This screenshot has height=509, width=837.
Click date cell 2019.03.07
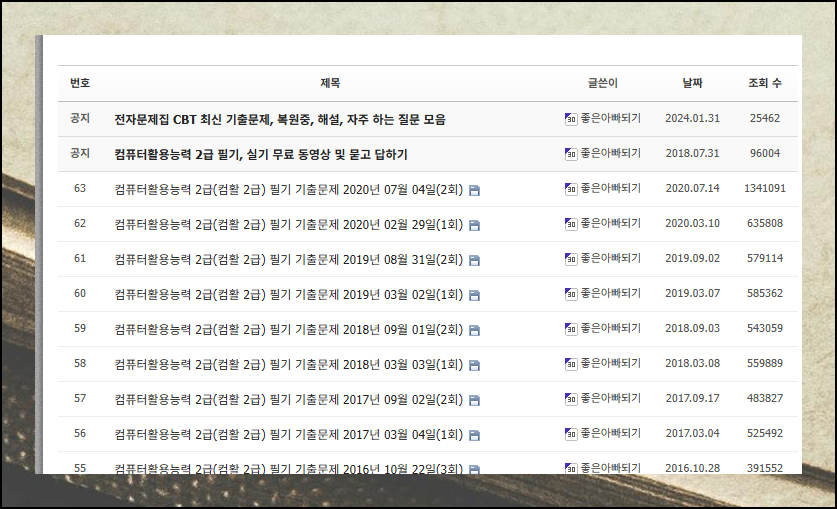pyautogui.click(x=692, y=293)
